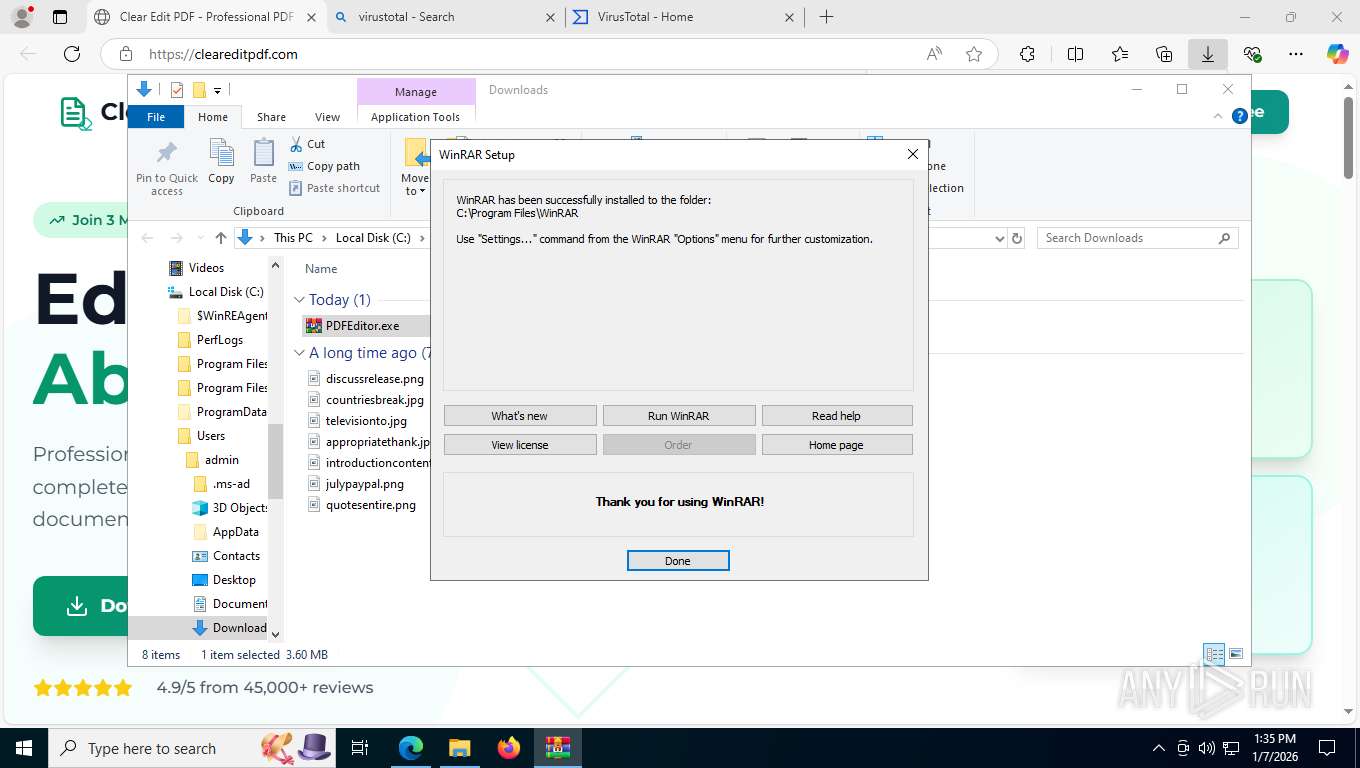Click the New folder quick access icon
Viewport: 1360px width, 768px height.
click(199, 90)
